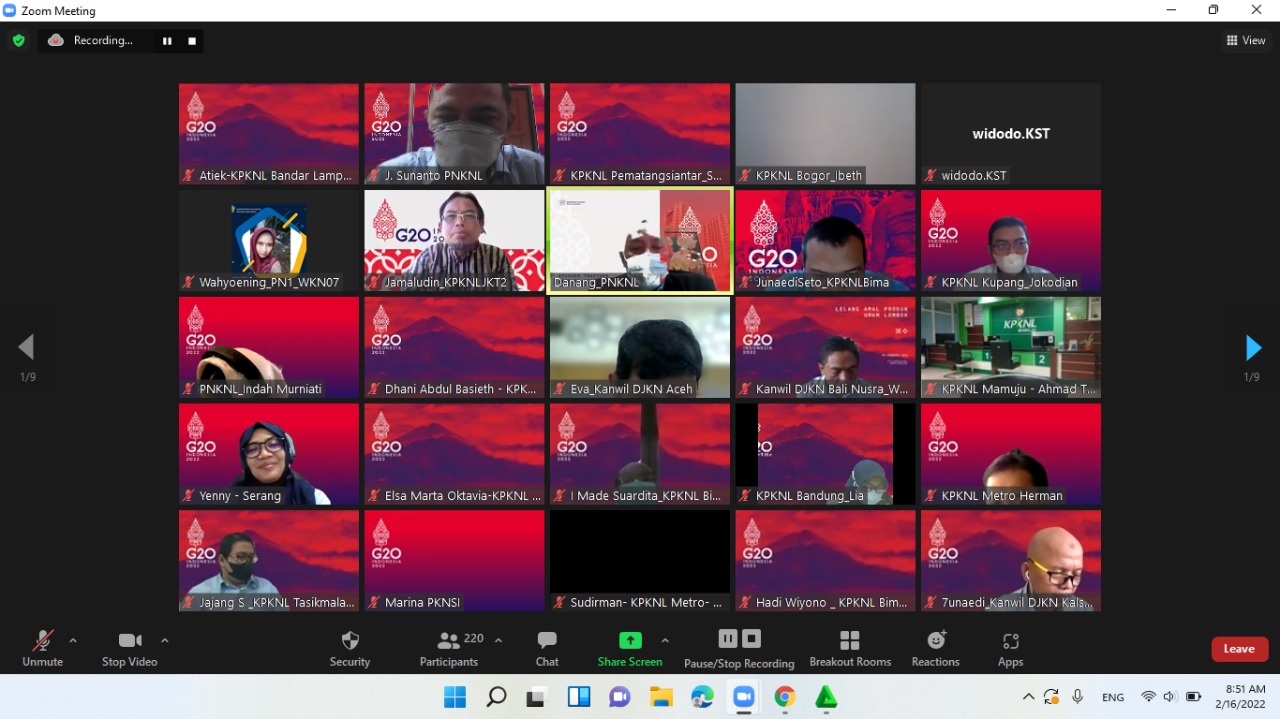1280x719 pixels.
Task: Stop recording using top square button
Action: pyautogui.click(x=192, y=41)
